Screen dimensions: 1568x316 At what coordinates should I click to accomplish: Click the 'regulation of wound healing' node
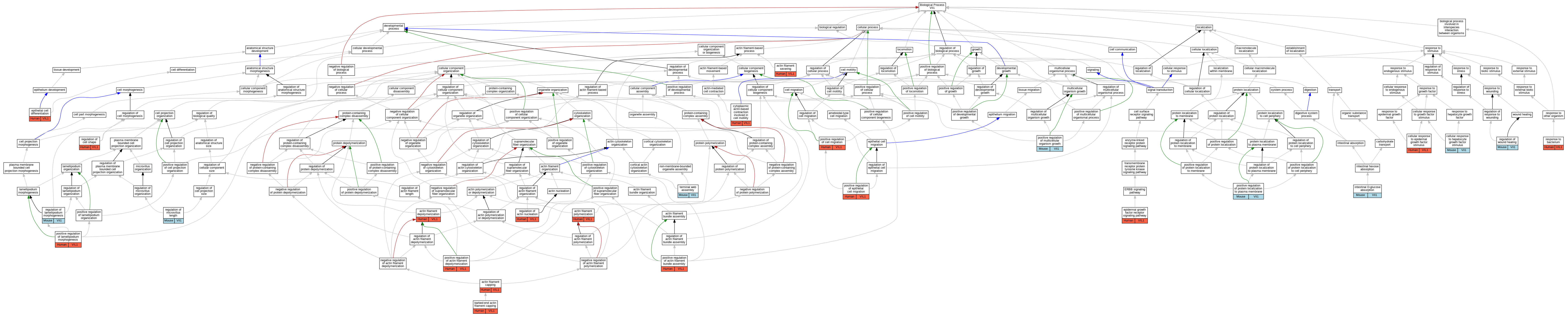coord(1507,143)
